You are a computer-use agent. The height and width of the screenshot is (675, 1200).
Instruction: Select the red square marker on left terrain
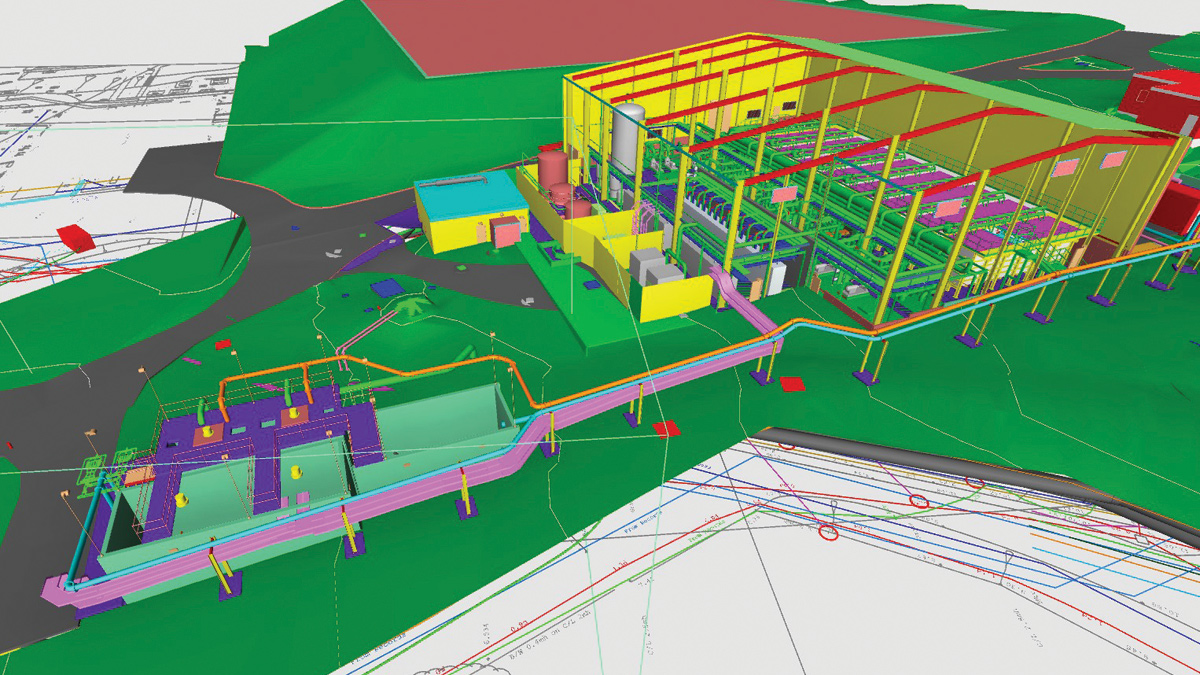pyautogui.click(x=73, y=238)
